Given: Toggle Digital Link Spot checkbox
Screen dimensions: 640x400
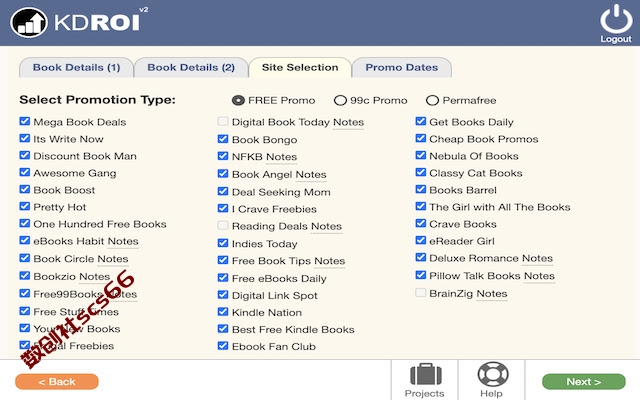Looking at the screenshot, I should (223, 295).
